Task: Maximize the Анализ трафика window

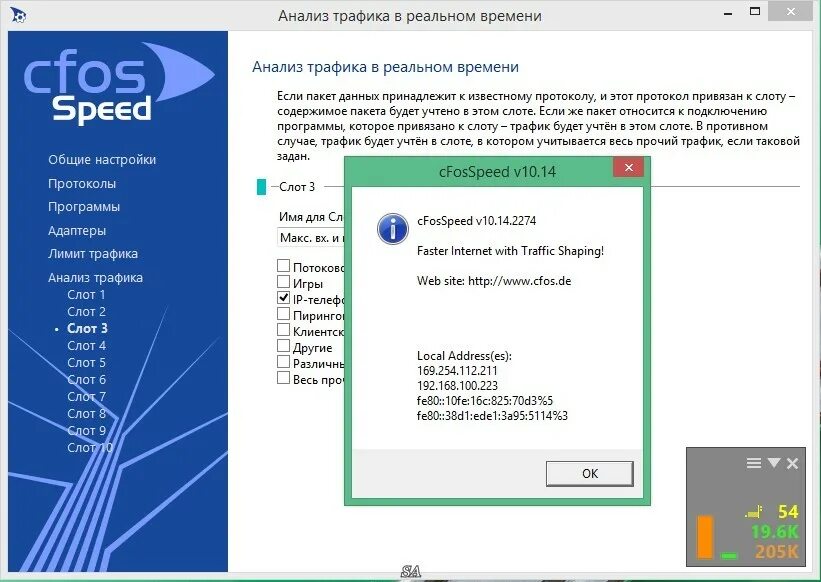Action: (x=755, y=12)
